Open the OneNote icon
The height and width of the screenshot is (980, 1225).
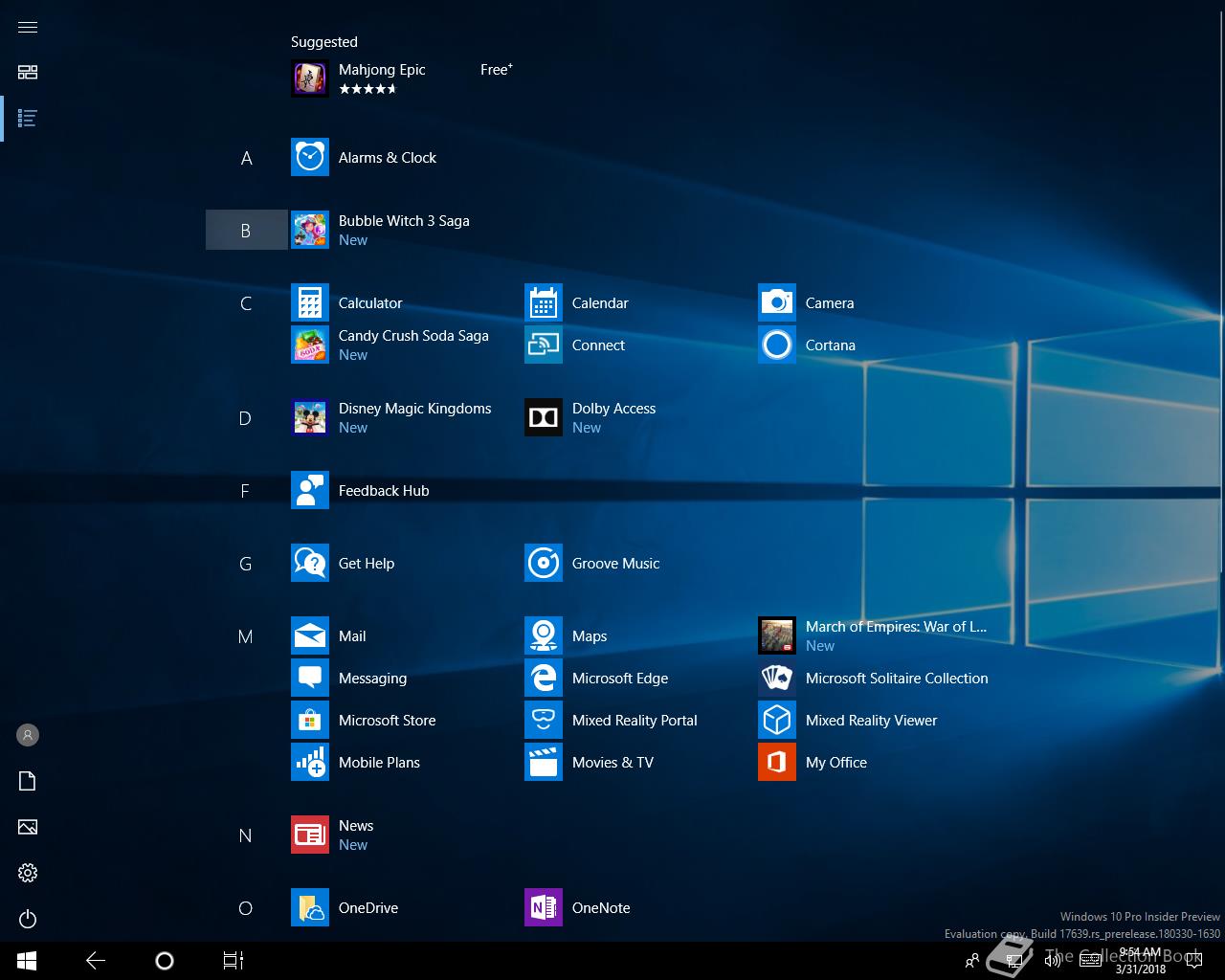tap(544, 907)
